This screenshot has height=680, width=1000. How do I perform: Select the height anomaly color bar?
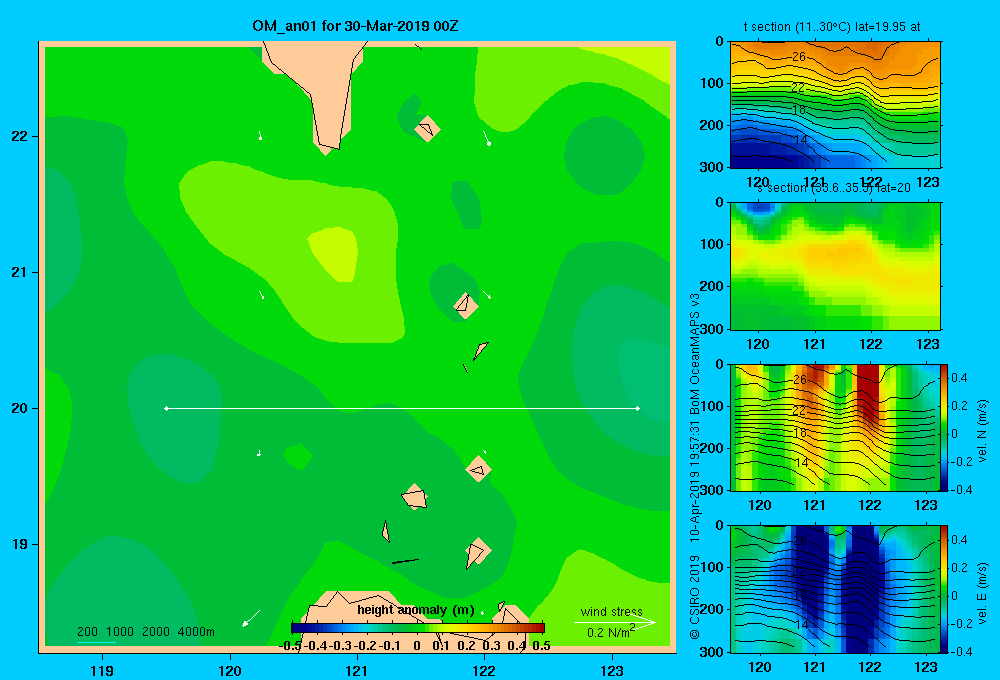[418, 628]
